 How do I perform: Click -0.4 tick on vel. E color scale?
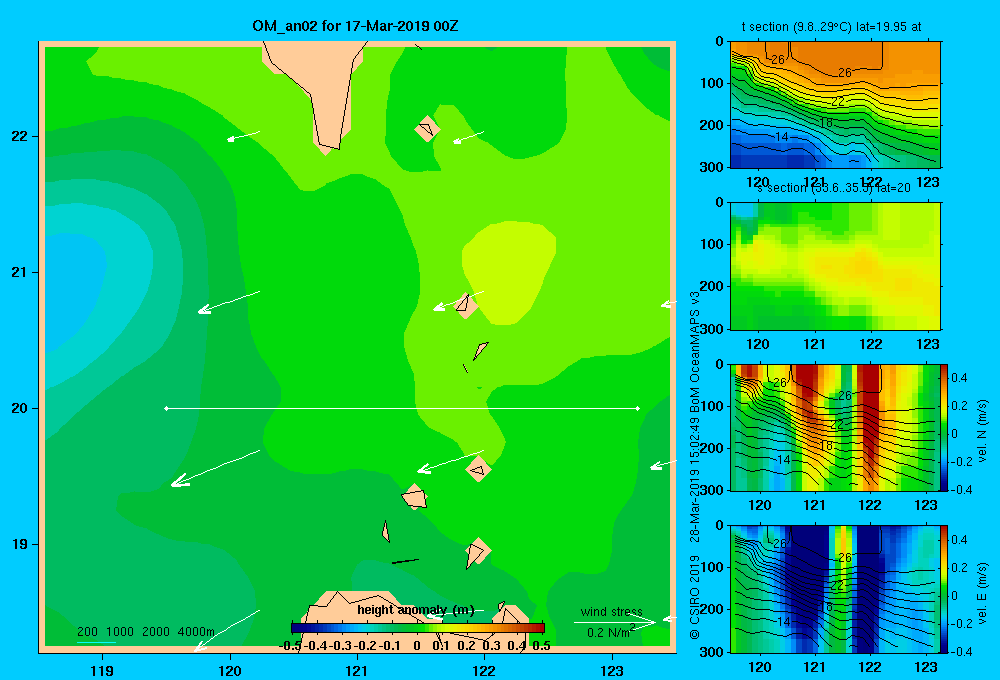click(960, 651)
